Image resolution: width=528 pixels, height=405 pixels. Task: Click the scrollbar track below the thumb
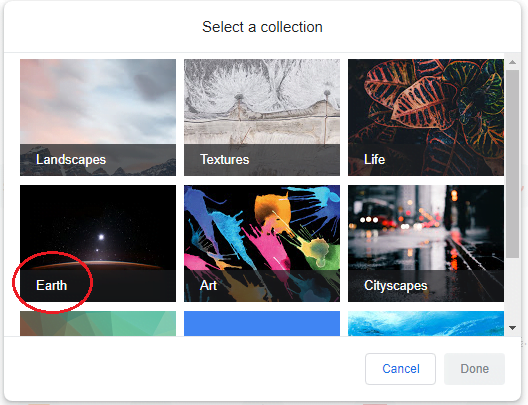click(x=513, y=290)
